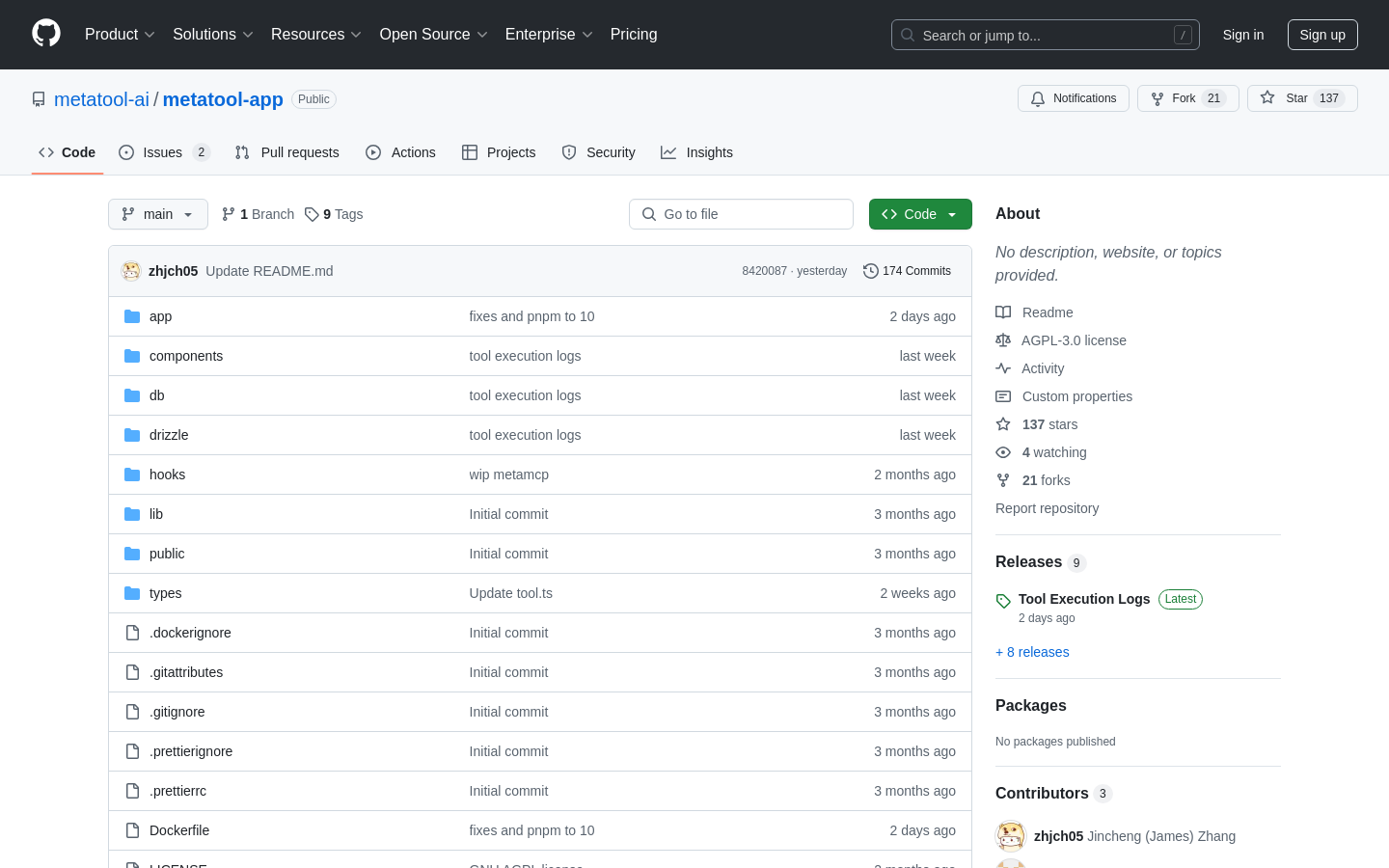
Task: Open the 'wip metamcp' commit message
Action: 509,475
